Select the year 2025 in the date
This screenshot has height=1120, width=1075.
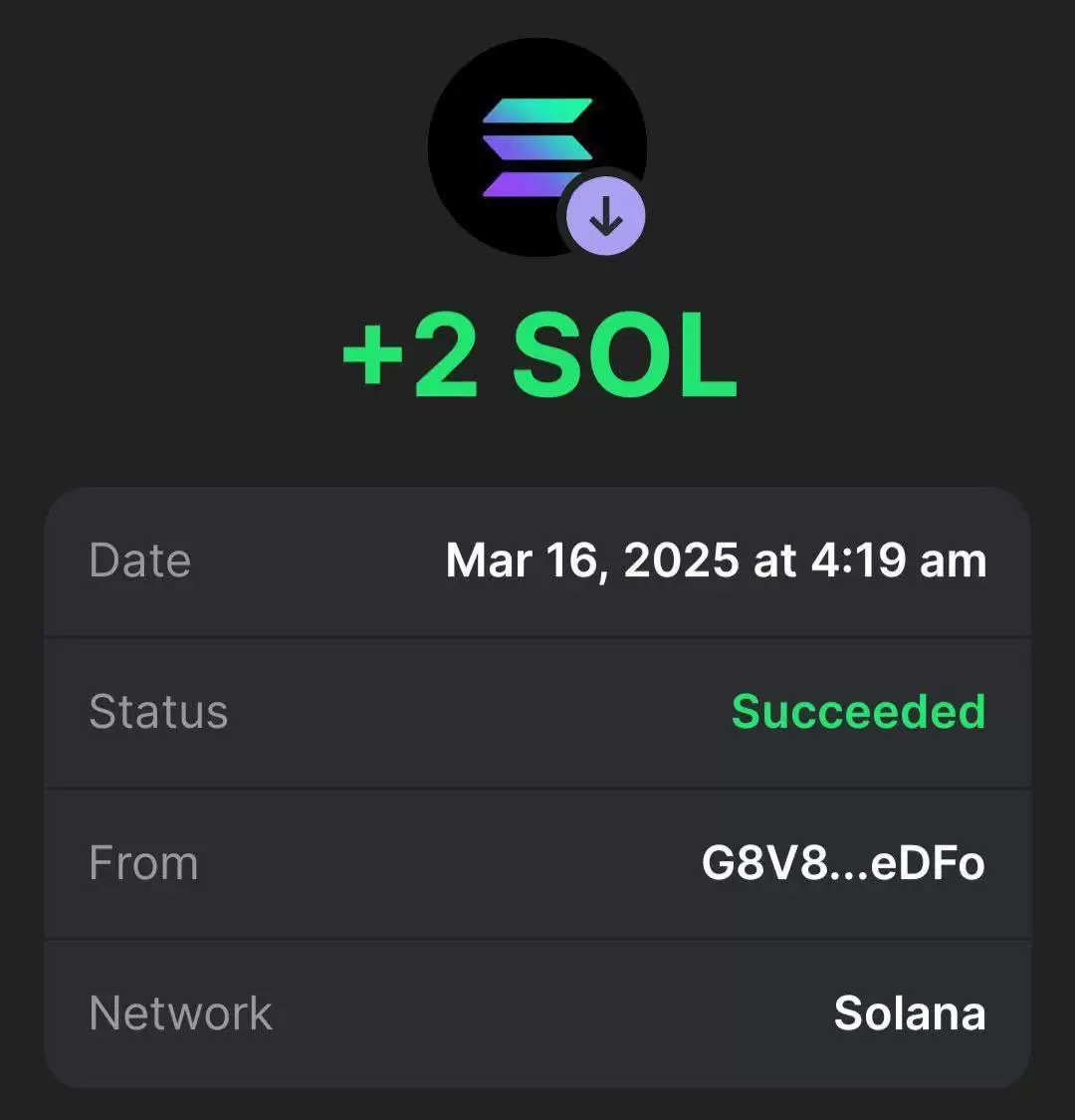click(681, 560)
